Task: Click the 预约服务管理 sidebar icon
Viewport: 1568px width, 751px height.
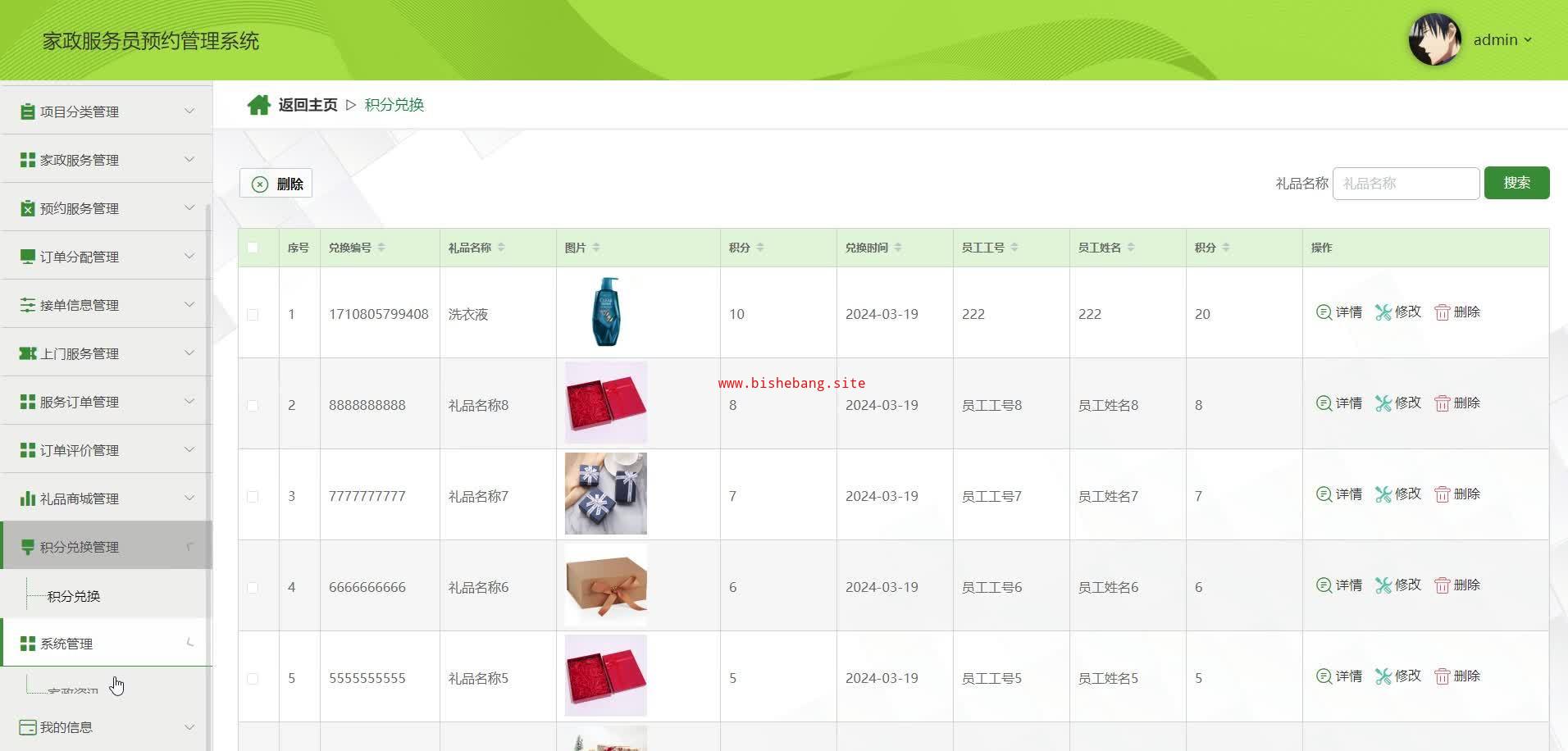Action: 28,208
